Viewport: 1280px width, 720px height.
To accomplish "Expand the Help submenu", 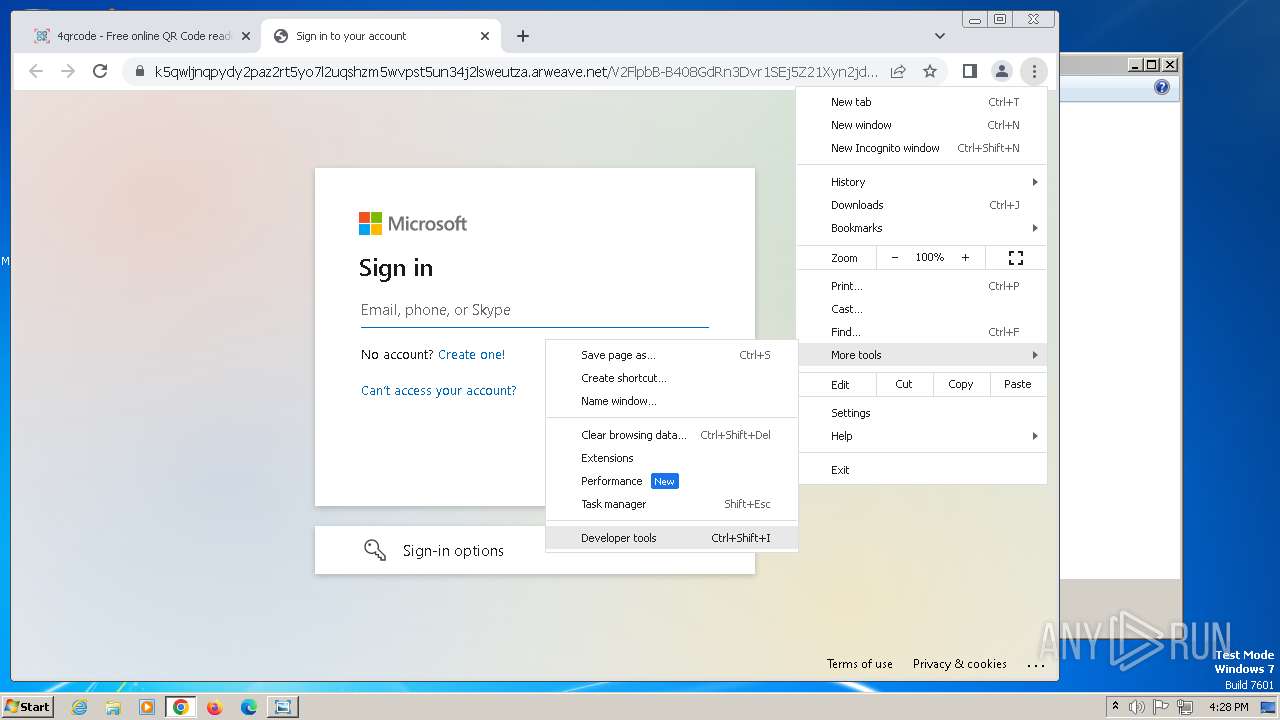I will pyautogui.click(x=922, y=436).
